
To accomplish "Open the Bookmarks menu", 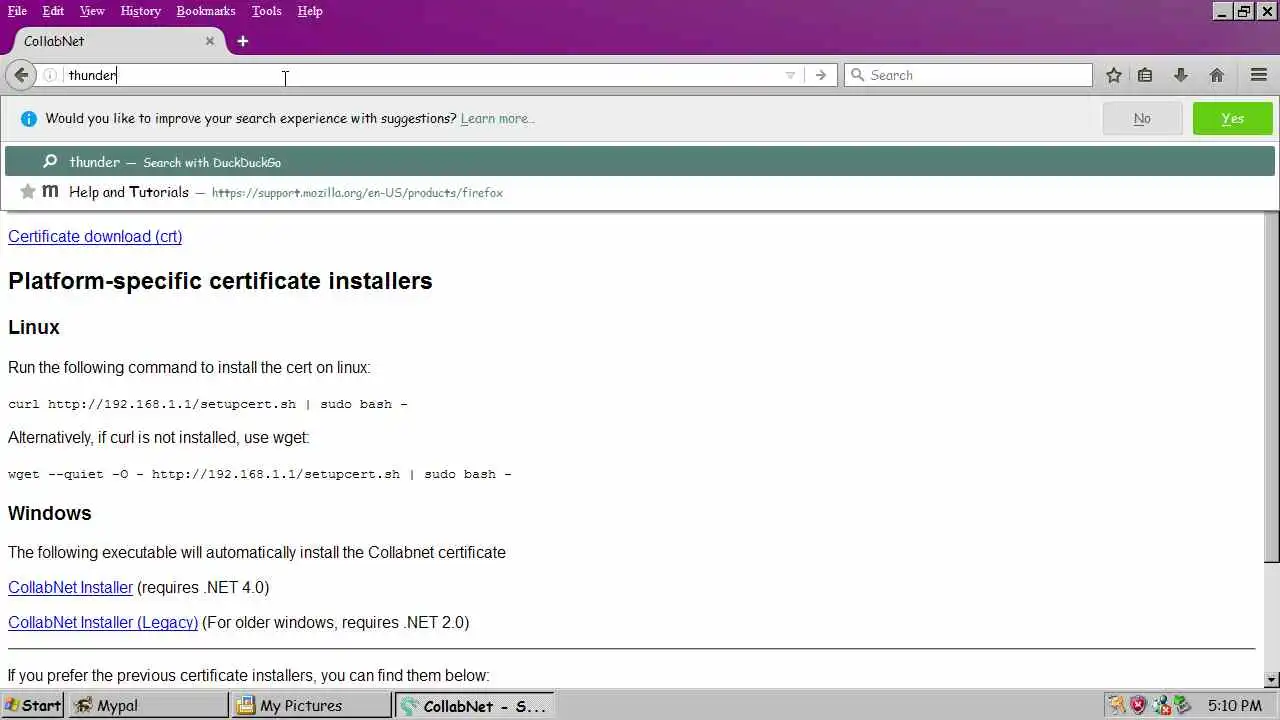I will click(206, 11).
